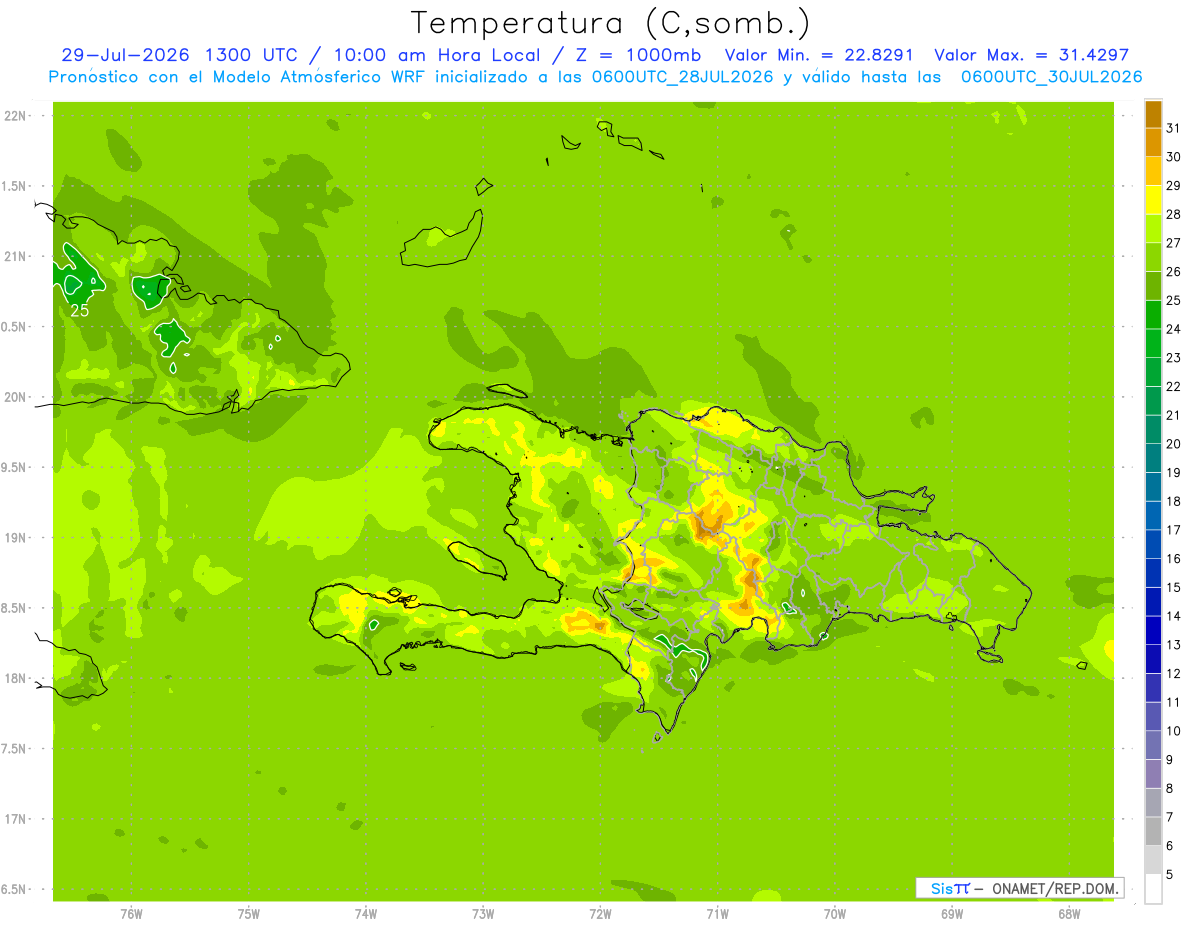
Task: Click the "22N" latitude axis label
Action: (x=15, y=116)
